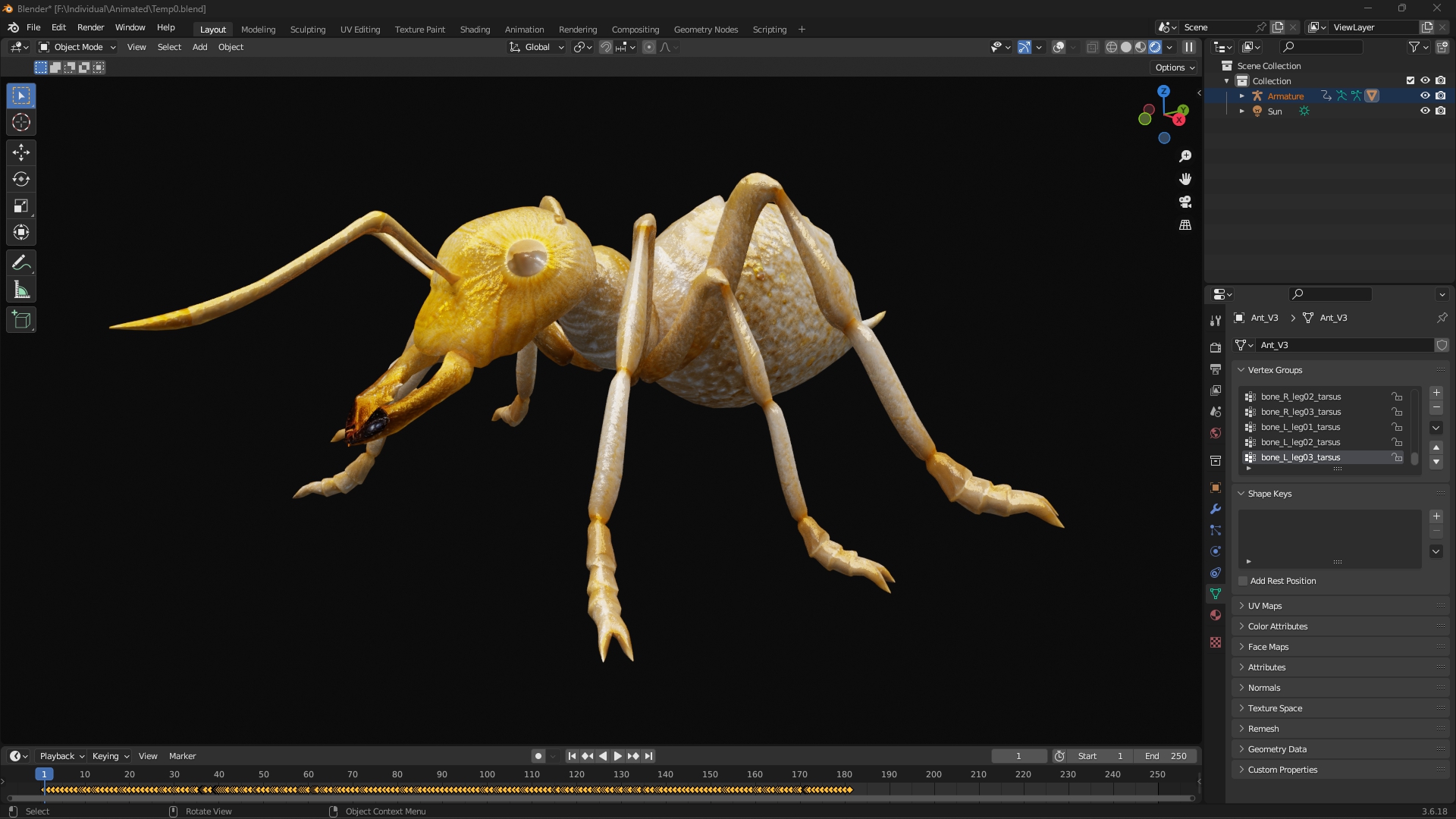The image size is (1456, 819).
Task: Open the Render menu
Action: (90, 27)
